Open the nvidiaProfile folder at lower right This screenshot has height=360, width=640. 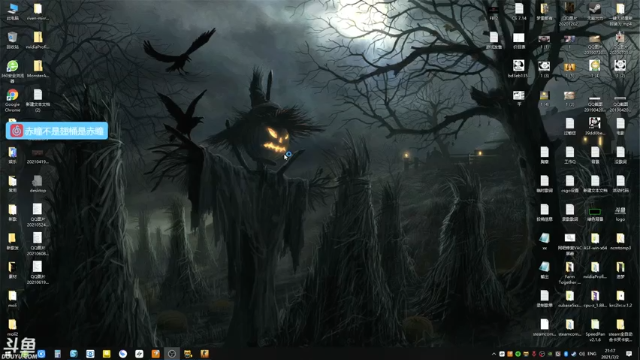click(x=595, y=270)
